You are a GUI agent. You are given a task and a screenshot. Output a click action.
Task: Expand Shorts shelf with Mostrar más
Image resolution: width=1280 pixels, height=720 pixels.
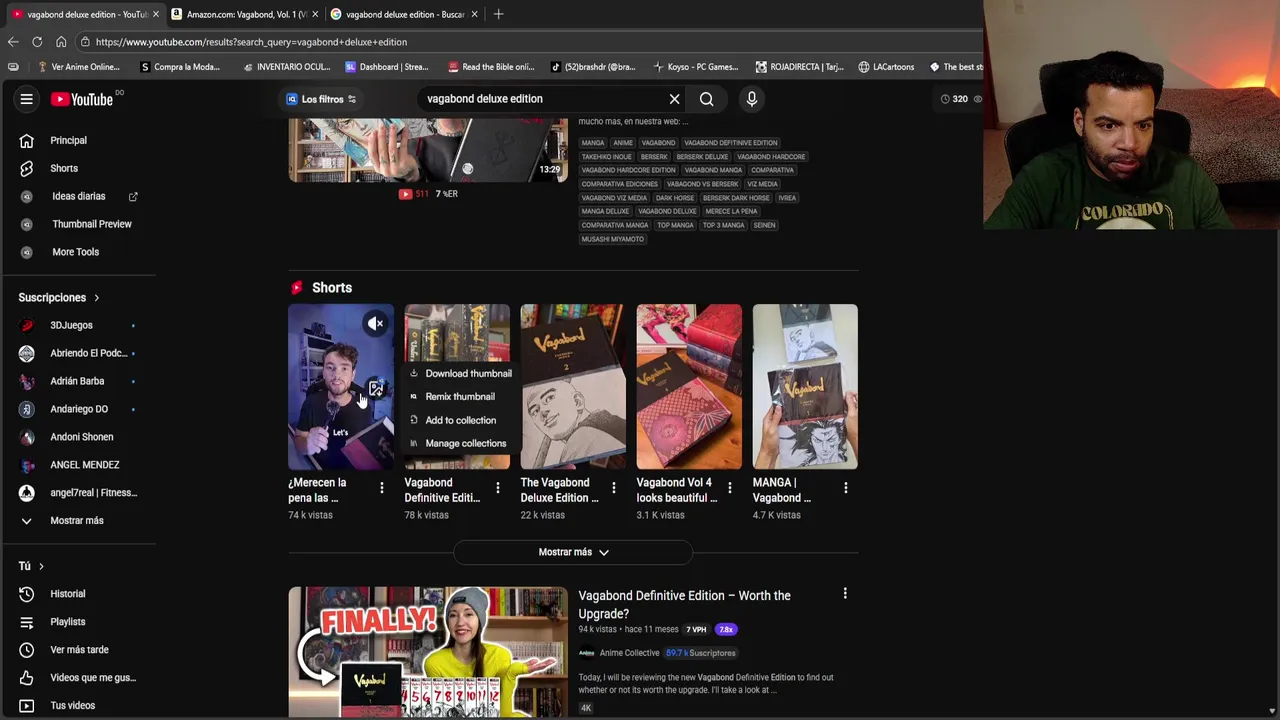[x=573, y=552]
